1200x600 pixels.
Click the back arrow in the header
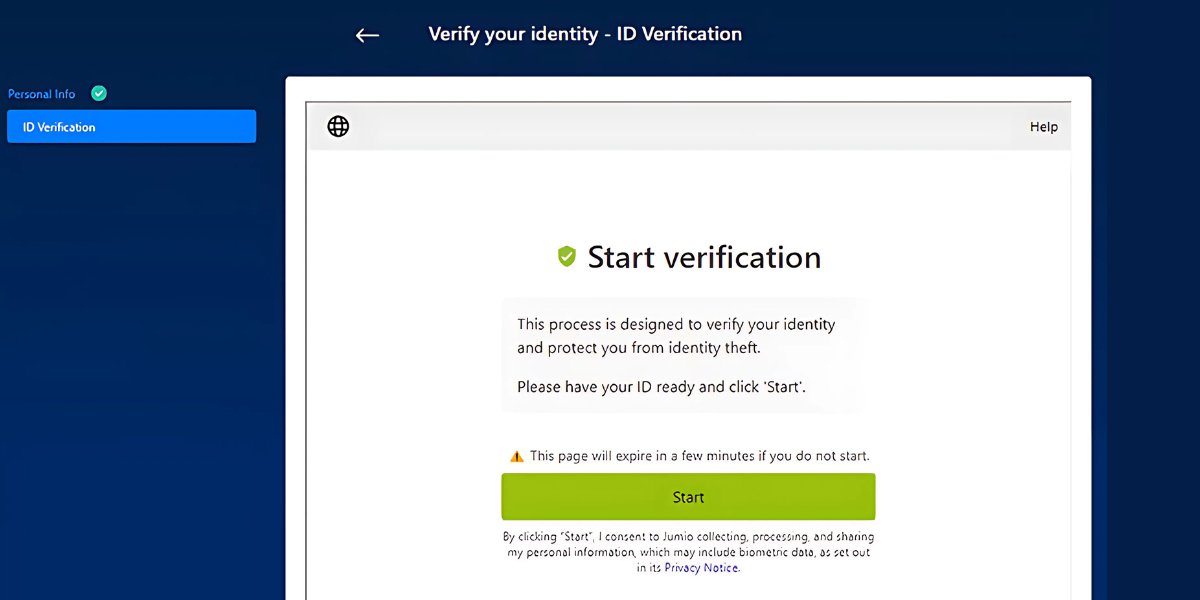tap(367, 35)
